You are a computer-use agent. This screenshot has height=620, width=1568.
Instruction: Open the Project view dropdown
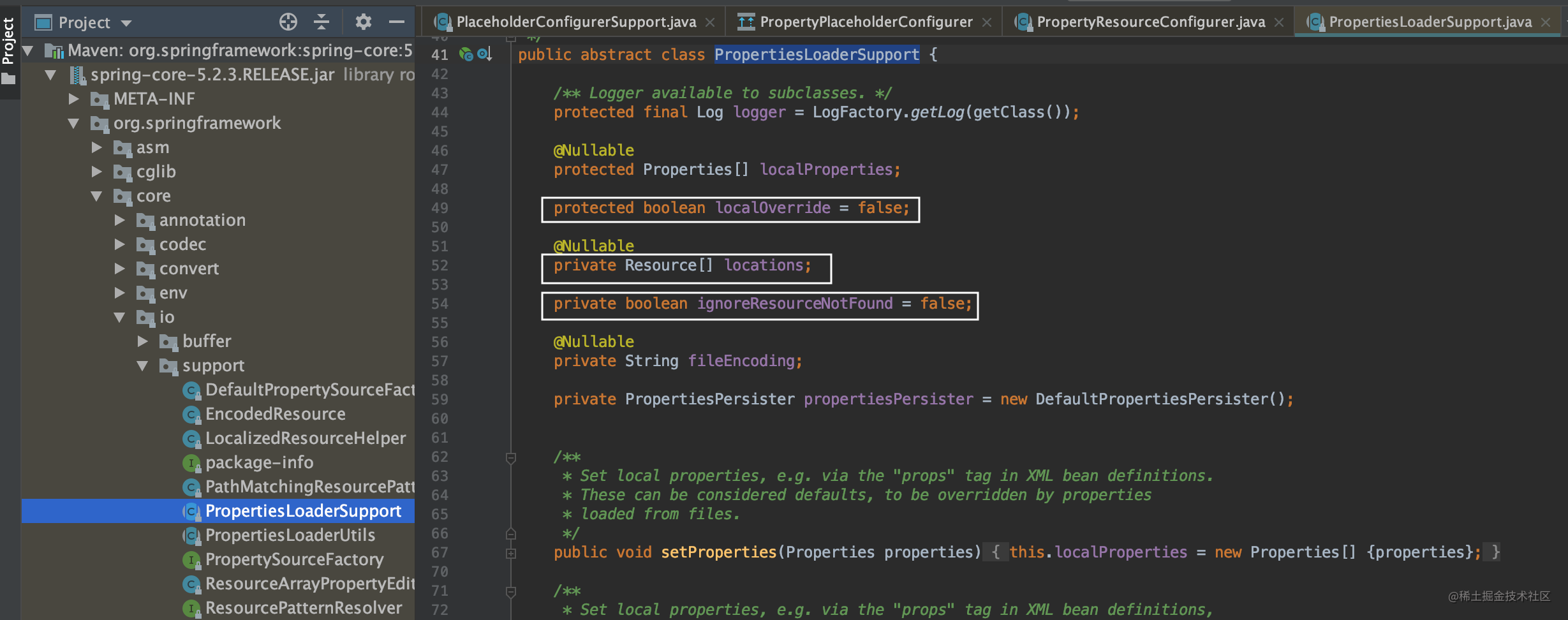[126, 24]
